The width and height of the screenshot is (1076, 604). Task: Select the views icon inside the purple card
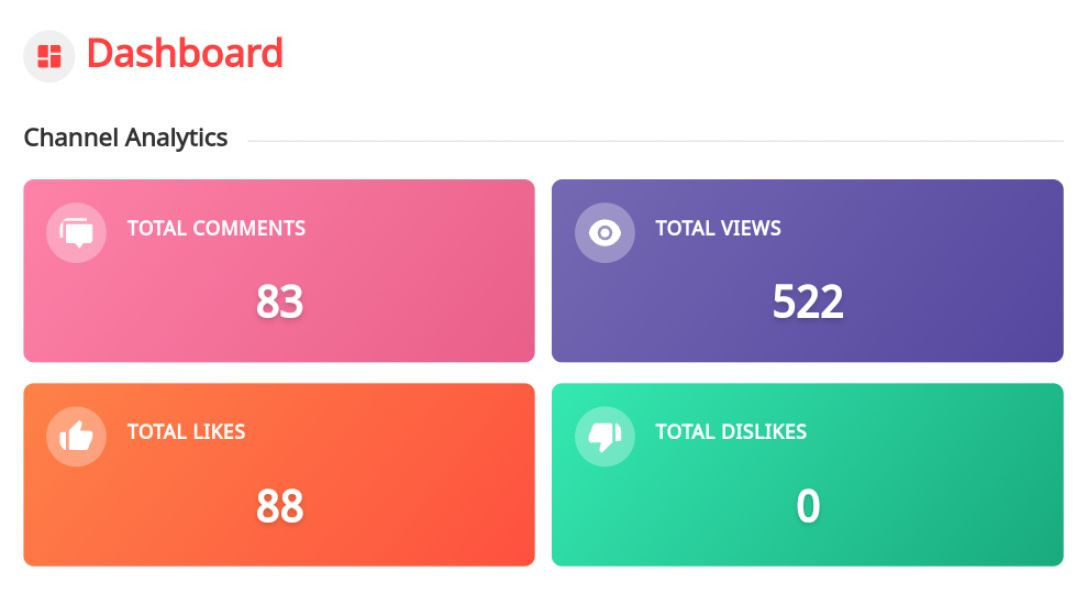pyautogui.click(x=604, y=232)
